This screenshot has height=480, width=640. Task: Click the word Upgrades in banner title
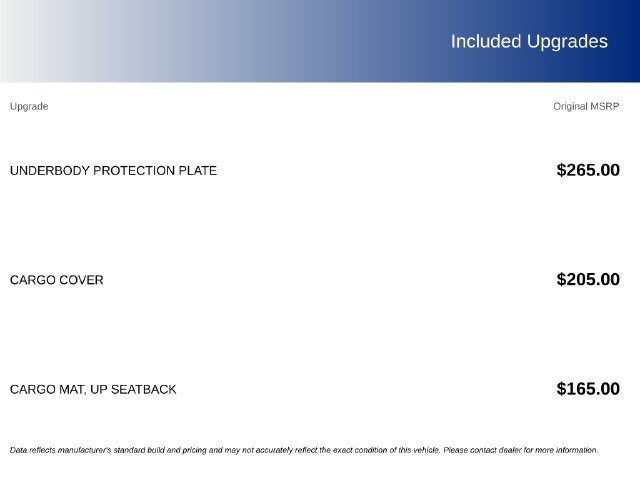pyautogui.click(x=567, y=42)
